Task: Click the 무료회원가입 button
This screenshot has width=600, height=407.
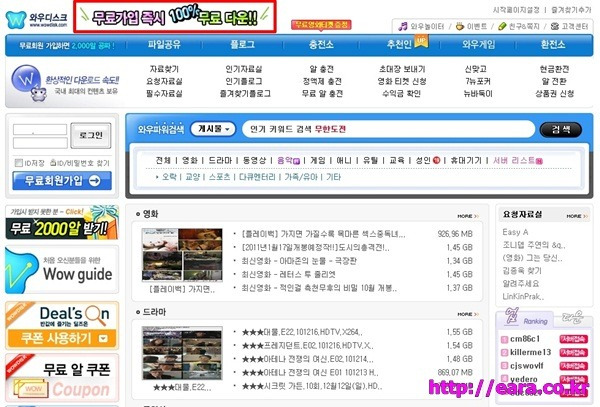Action: [62, 181]
